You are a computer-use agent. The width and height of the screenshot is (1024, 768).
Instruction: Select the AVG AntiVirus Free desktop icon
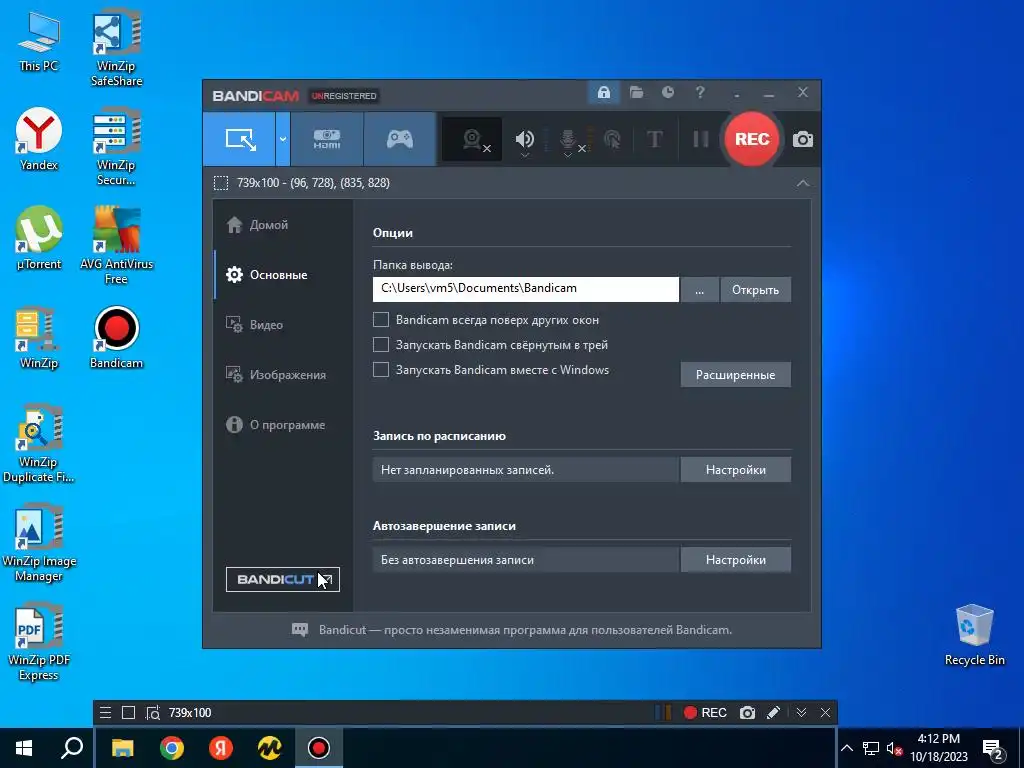116,245
